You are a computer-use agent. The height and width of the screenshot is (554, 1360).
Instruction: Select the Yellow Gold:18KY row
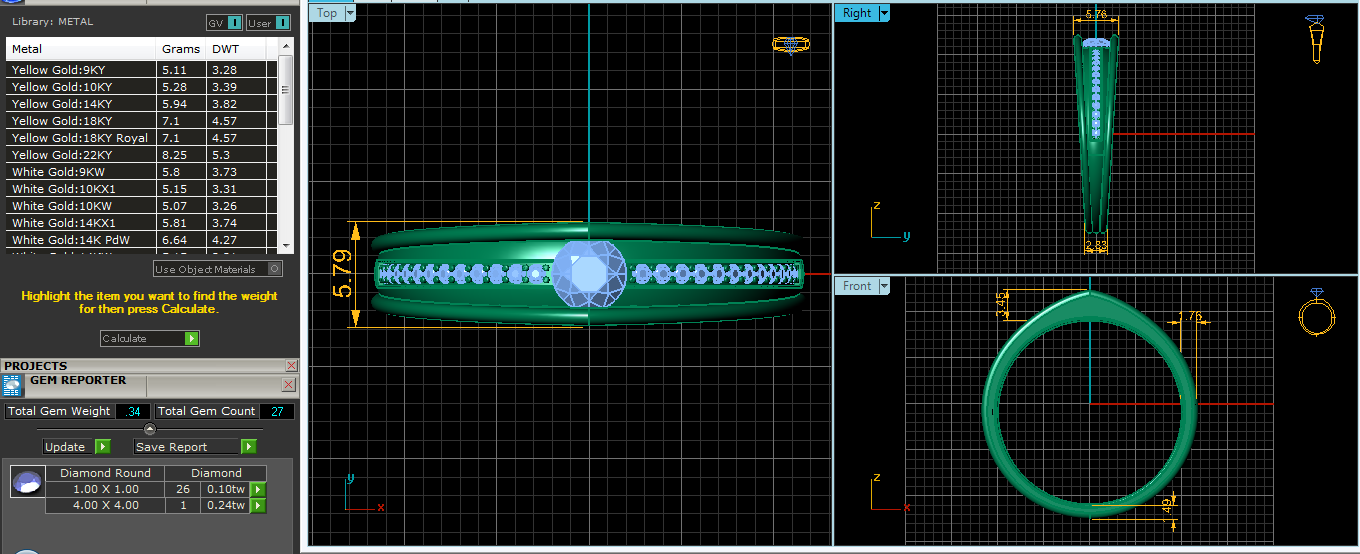click(x=142, y=121)
